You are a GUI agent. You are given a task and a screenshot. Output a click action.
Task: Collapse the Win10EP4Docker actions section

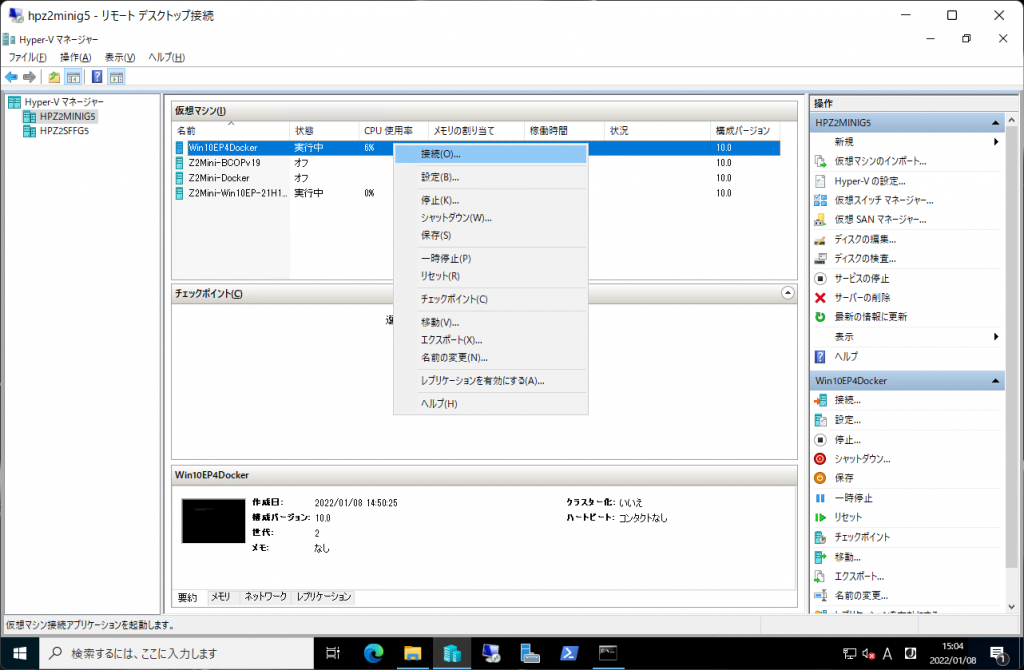pos(995,381)
